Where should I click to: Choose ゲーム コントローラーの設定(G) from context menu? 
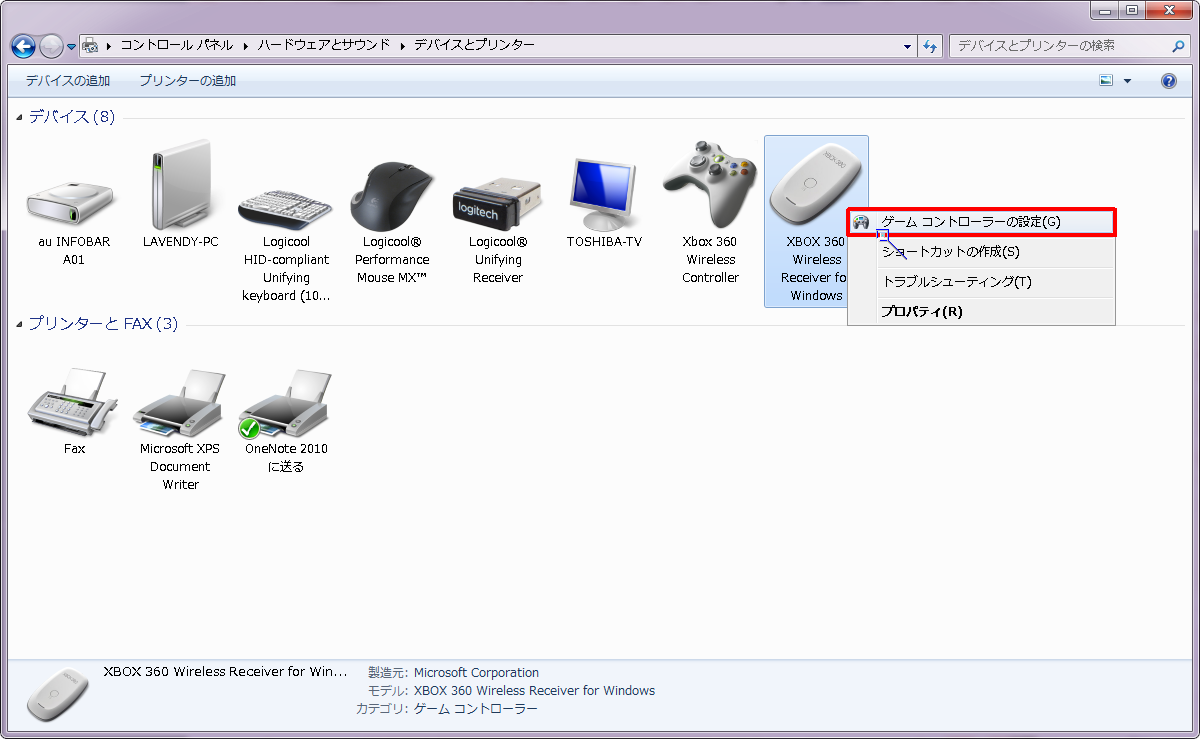(981, 222)
